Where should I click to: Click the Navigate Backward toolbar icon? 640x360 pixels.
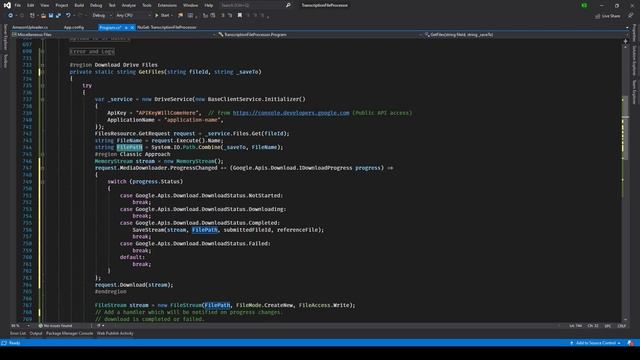coord(10,16)
